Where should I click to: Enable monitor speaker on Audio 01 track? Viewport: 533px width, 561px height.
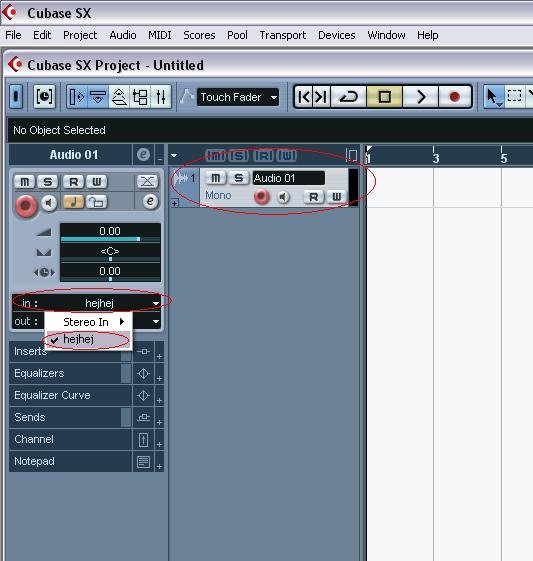click(x=283, y=197)
